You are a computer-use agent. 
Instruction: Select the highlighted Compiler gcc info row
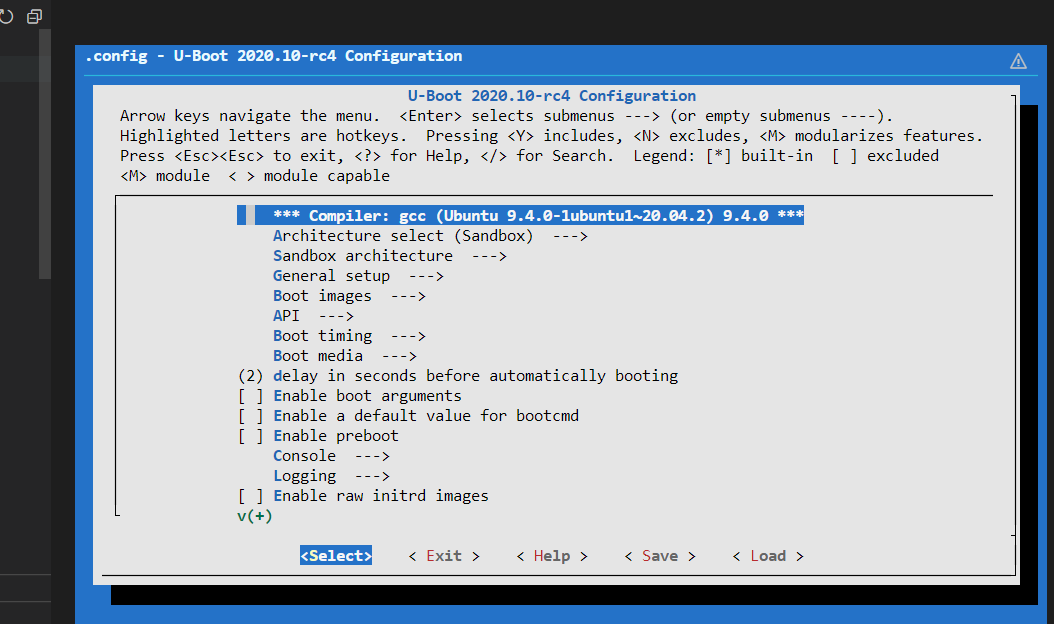pos(520,216)
